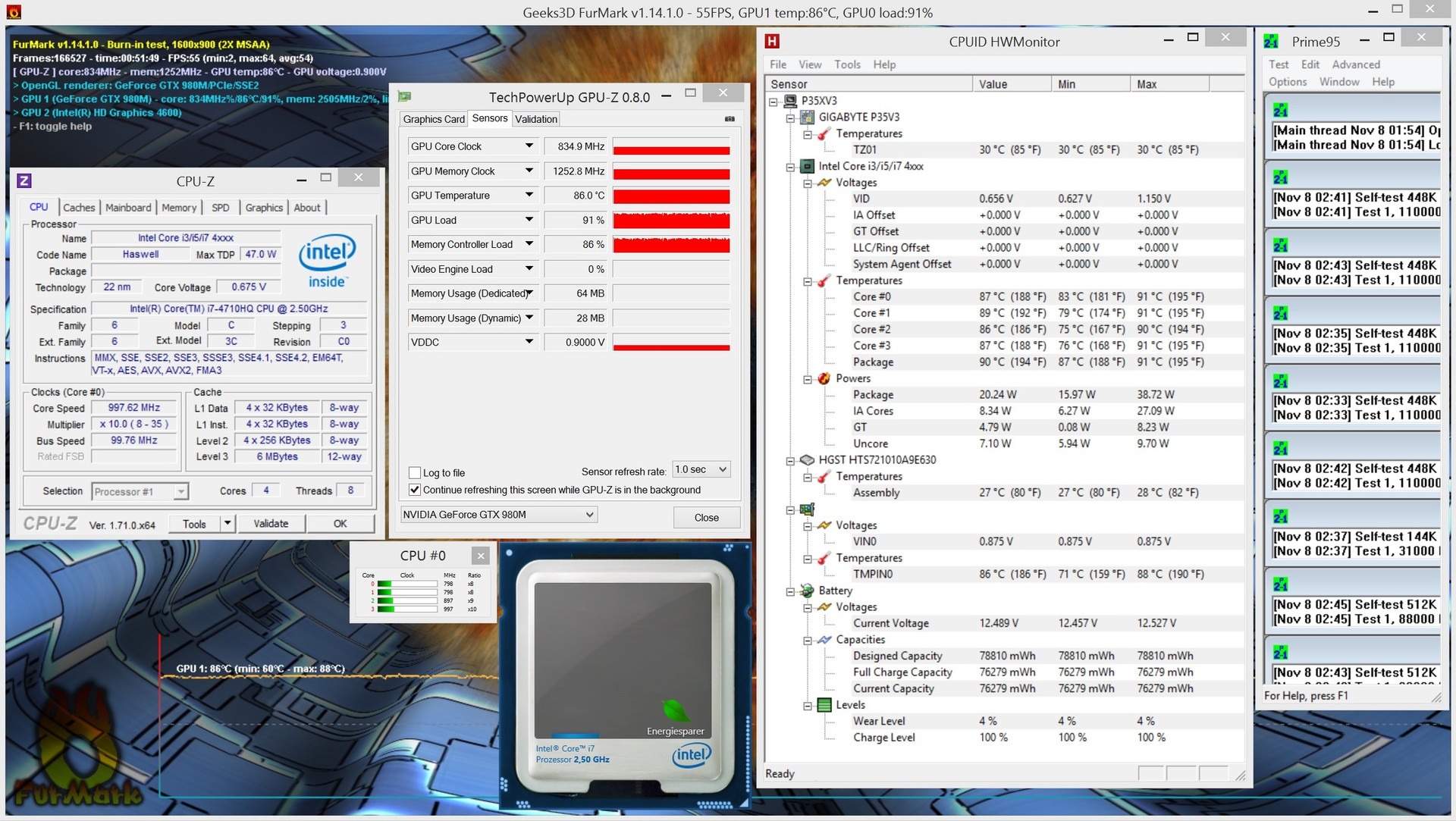Click the GPU-Z title bar chip icon
Screen dimensions: 1456x821
(x=405, y=96)
